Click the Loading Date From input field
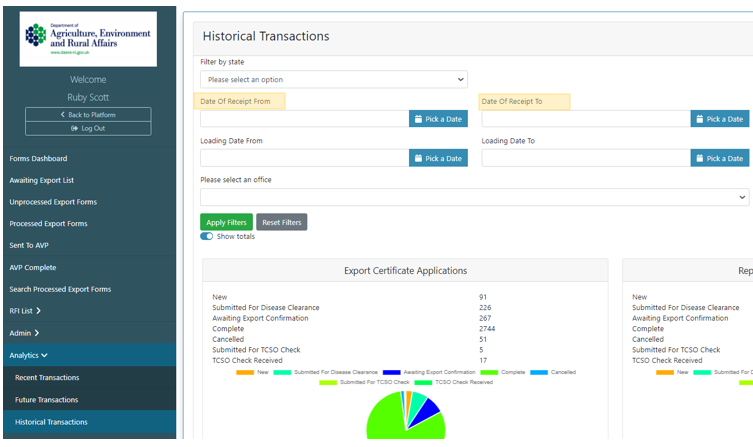 point(304,158)
